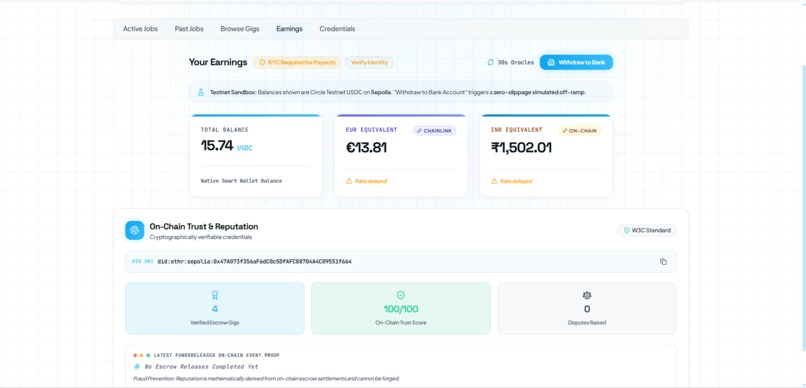Copy the DID URI with the copy icon

663,262
